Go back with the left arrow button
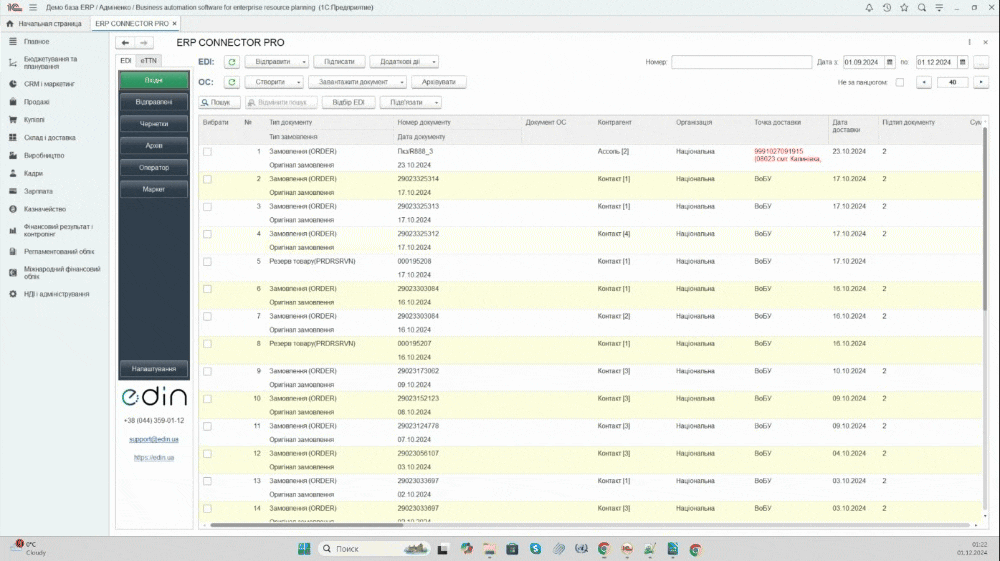The height and width of the screenshot is (561, 1000). (125, 43)
